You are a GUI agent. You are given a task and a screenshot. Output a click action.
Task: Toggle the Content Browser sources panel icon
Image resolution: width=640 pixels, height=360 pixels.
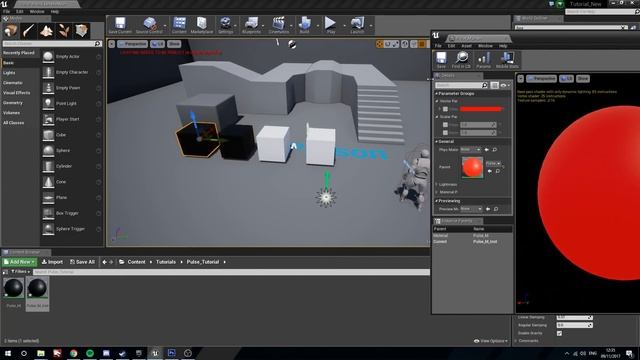5,272
